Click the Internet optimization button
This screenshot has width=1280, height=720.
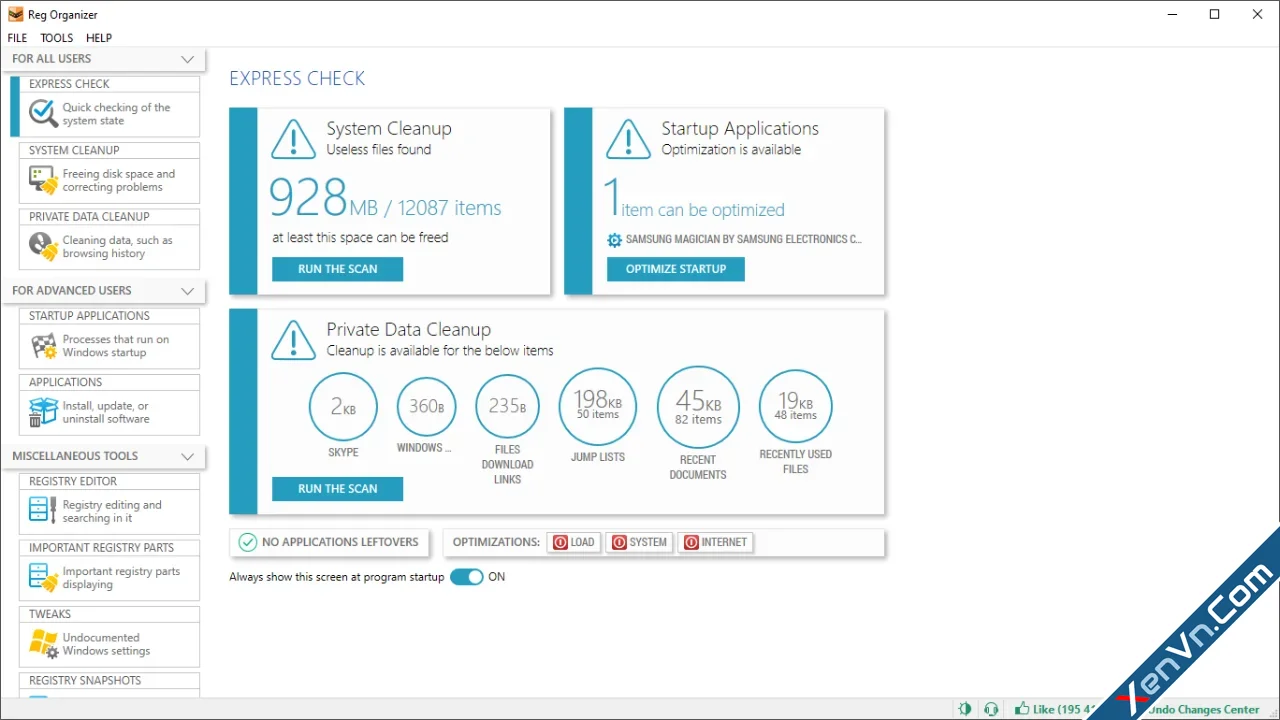[x=716, y=542]
